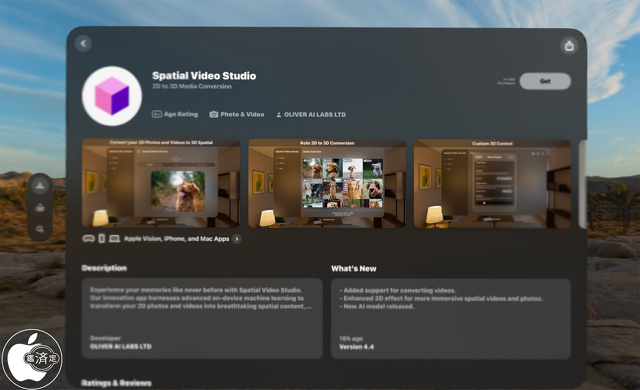The image size is (640, 390).
Task: Click the Apple Vision headset device icon
Action: coord(89,239)
